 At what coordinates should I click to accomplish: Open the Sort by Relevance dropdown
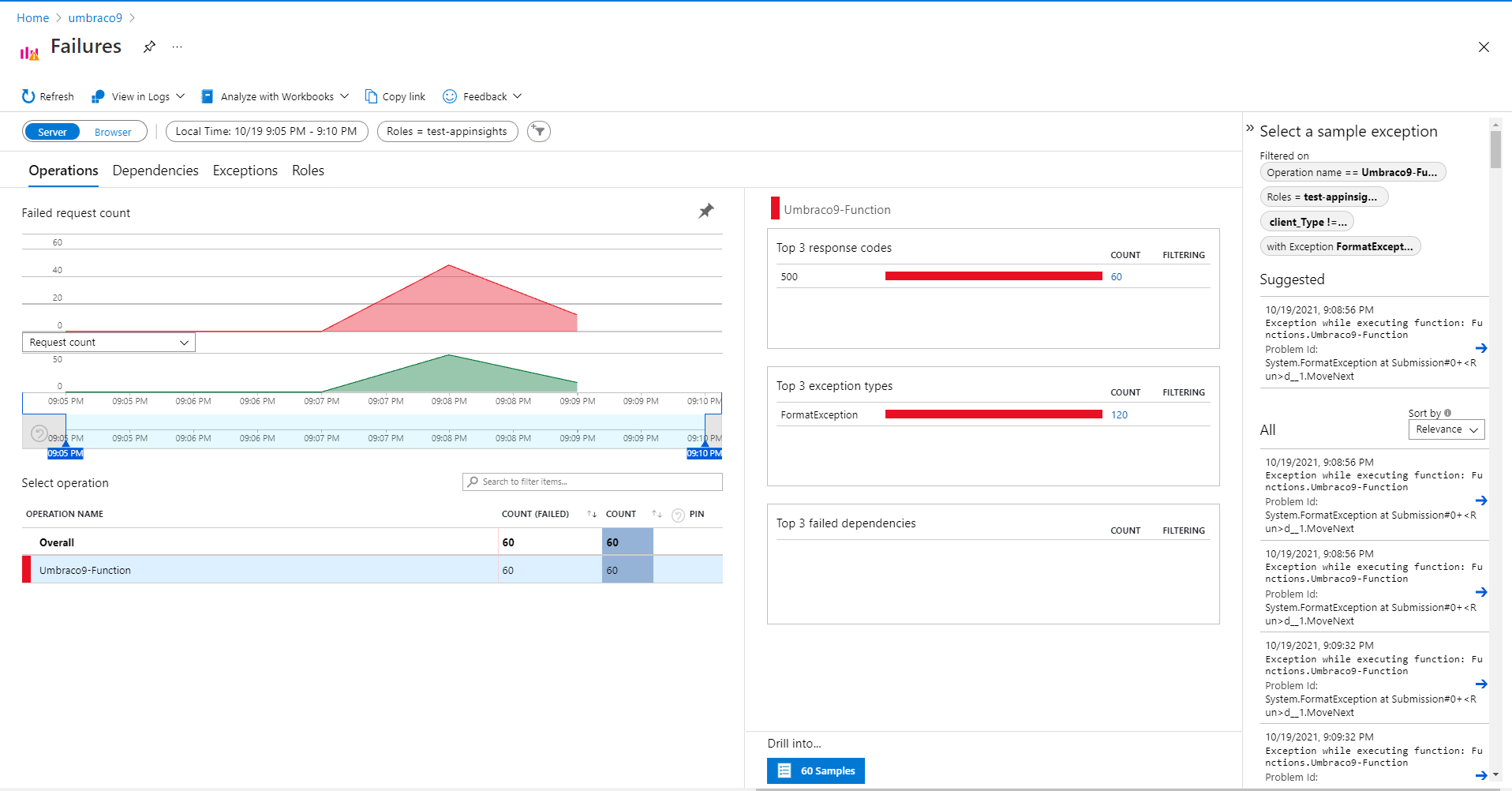(x=1447, y=429)
